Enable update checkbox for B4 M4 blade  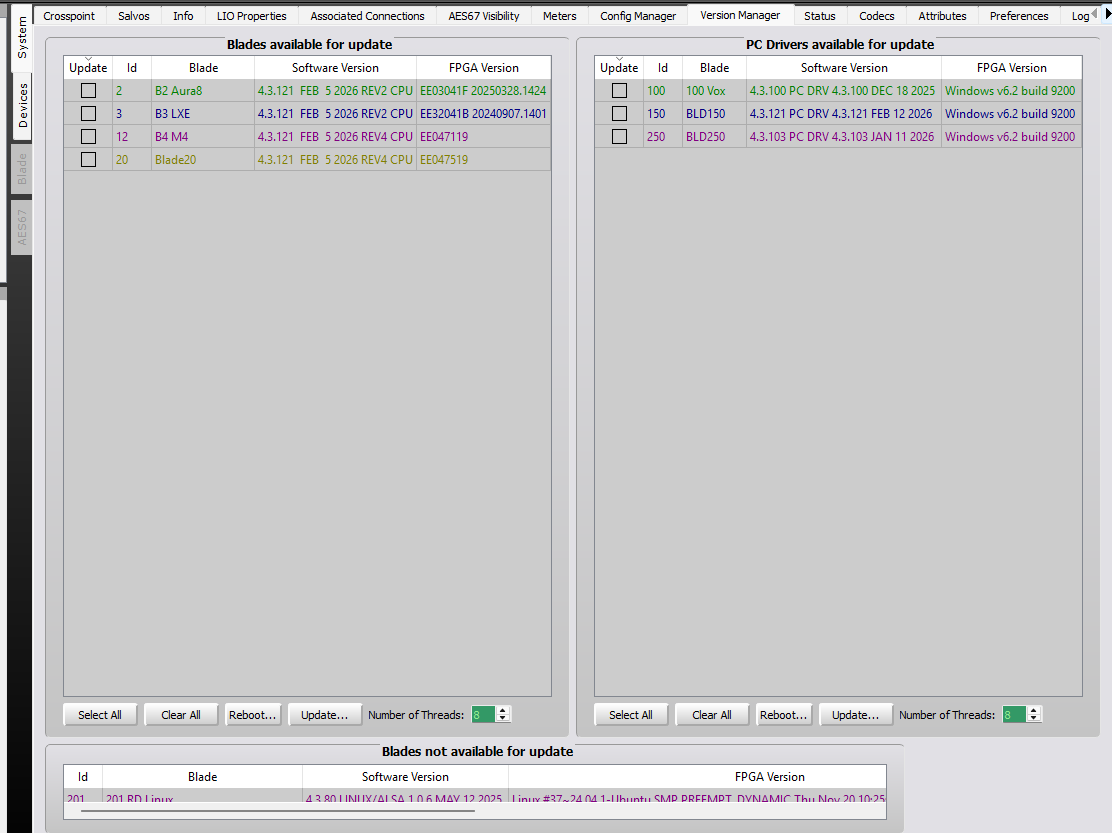89,136
